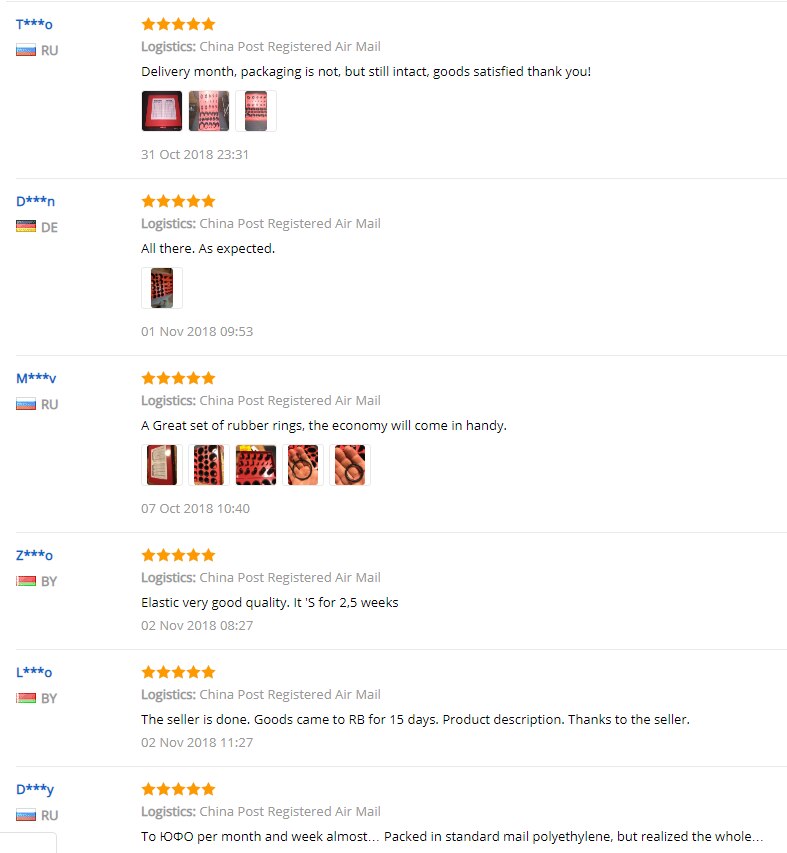This screenshot has height=853, width=787.
Task: Open T***o's third review photo
Action: tap(256, 111)
